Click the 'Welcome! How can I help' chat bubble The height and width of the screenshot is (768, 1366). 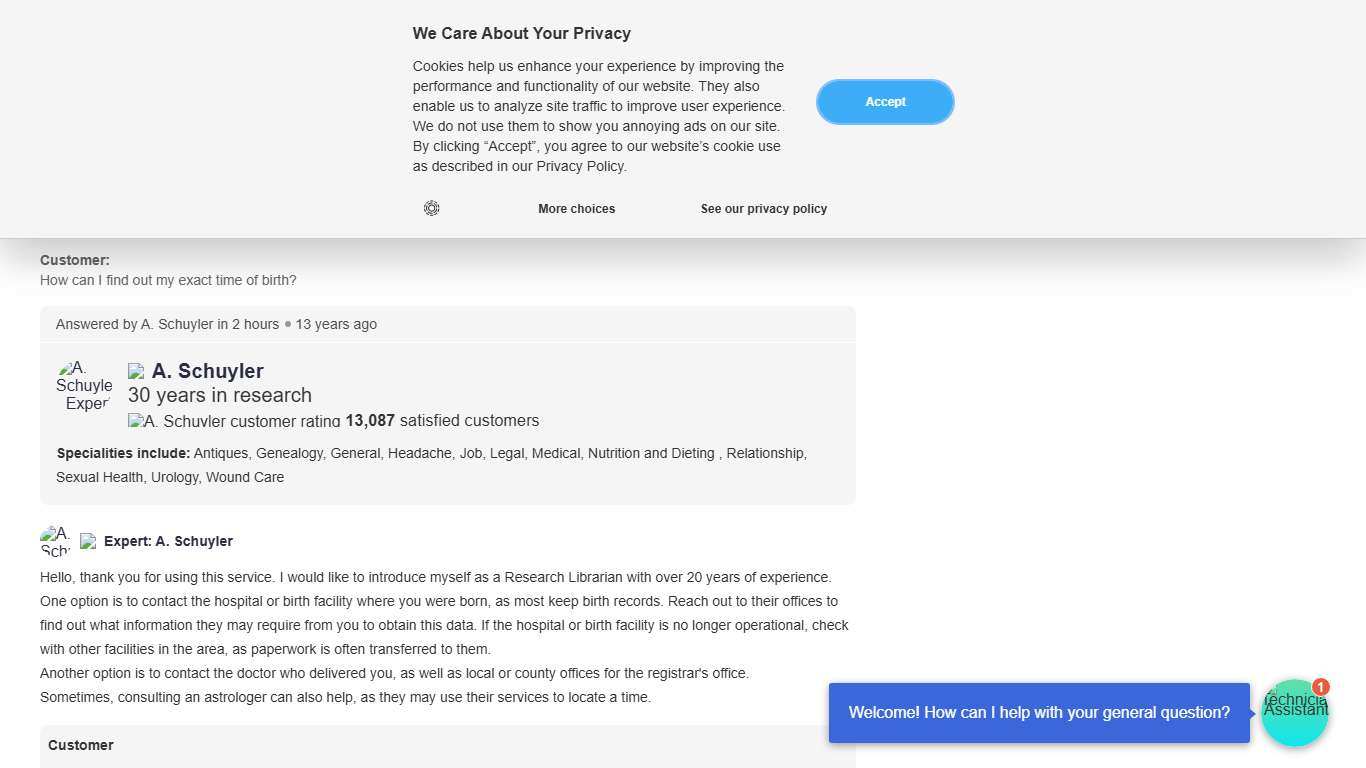(1039, 713)
